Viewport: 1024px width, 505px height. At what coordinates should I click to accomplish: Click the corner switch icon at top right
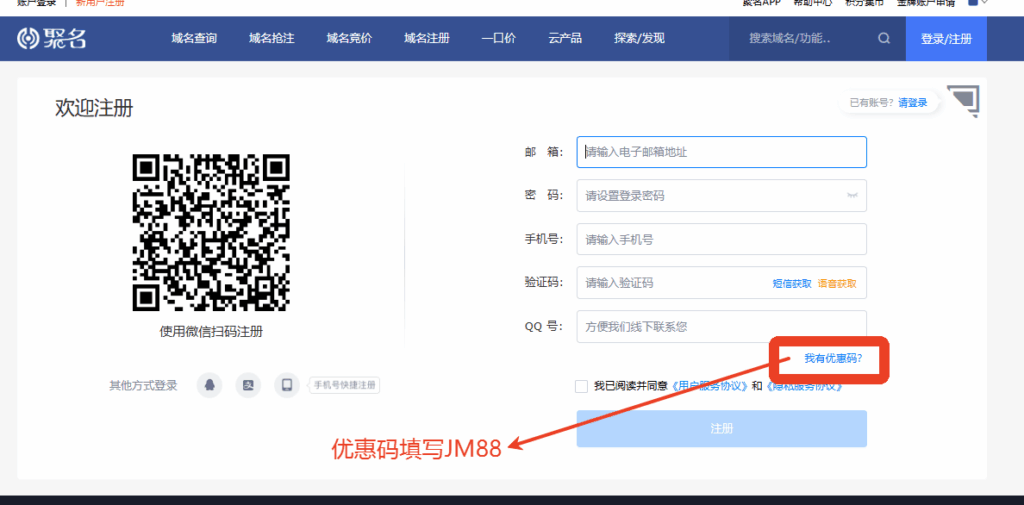click(x=963, y=101)
